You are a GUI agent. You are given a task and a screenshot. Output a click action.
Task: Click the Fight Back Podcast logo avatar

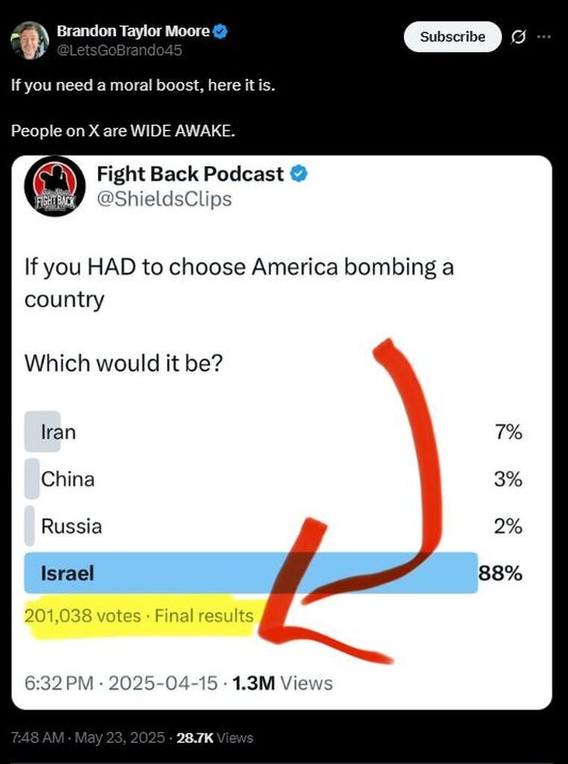pyautogui.click(x=55, y=186)
